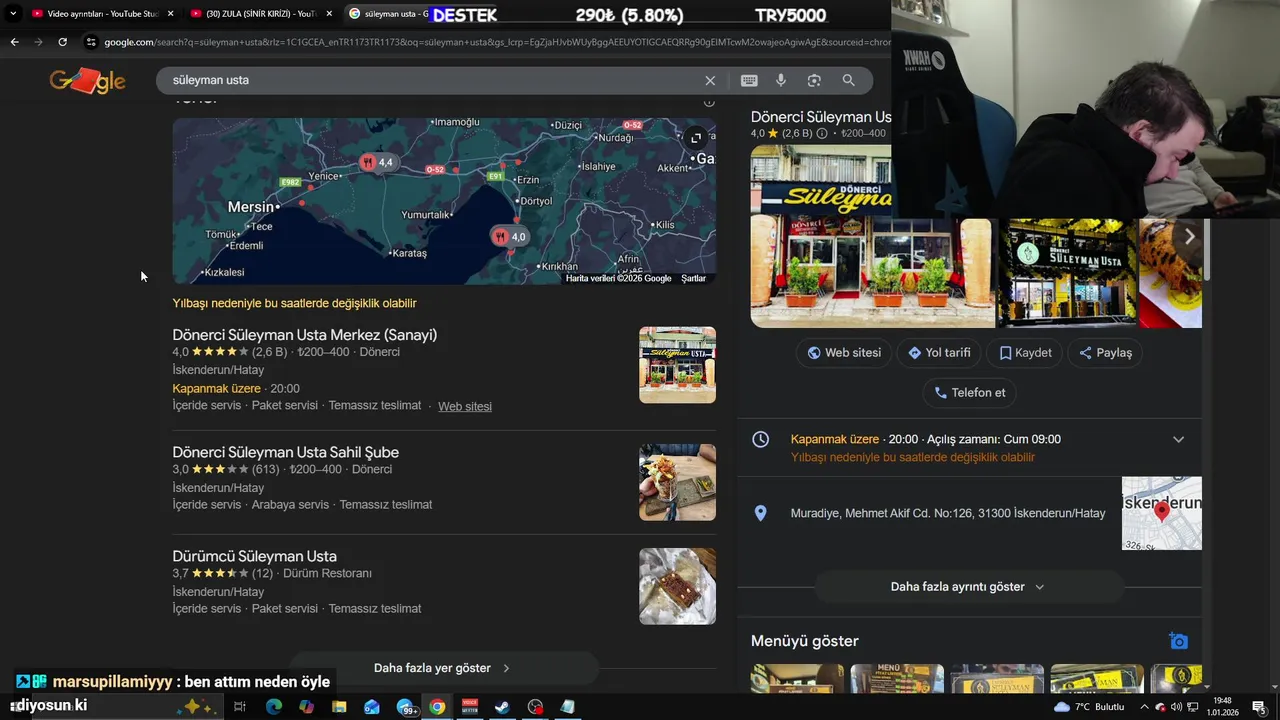
Task: Advance photos with the next arrow
Action: coord(1189,237)
